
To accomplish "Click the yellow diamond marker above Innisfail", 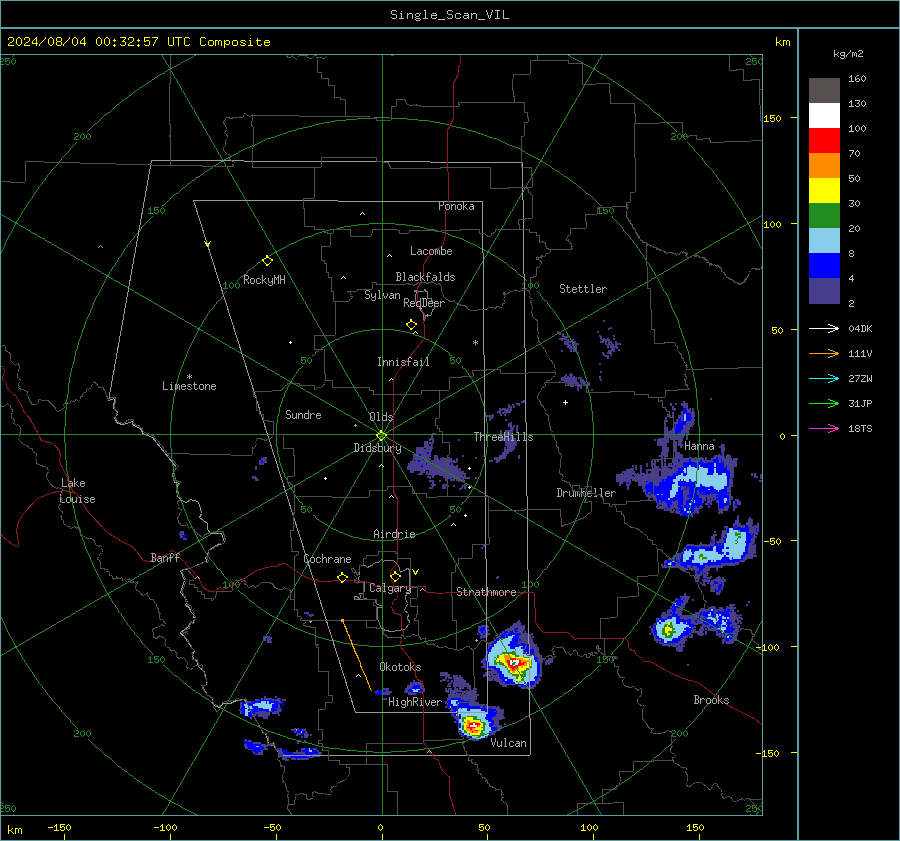I will tap(411, 325).
